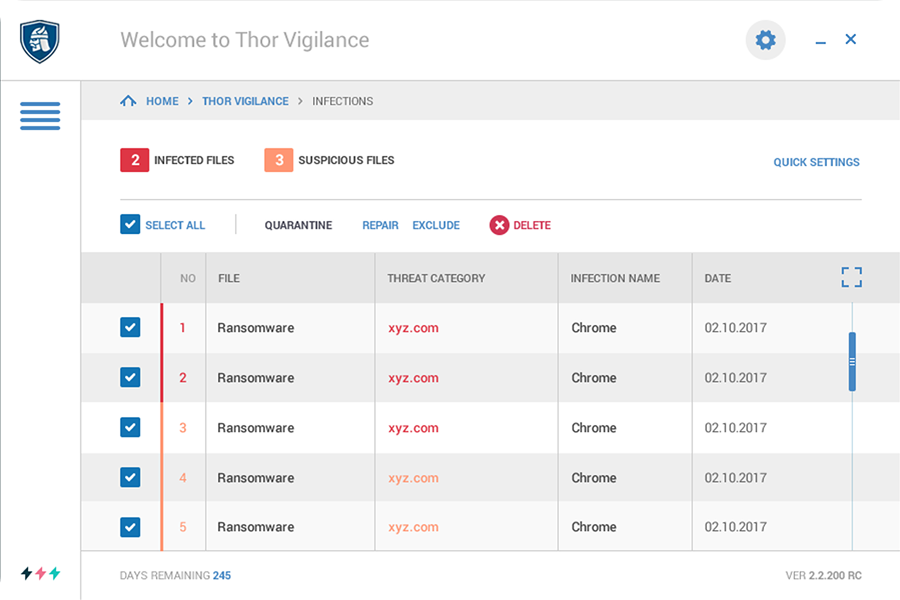
Task: Click xyz.com in row 5
Action: tap(413, 527)
